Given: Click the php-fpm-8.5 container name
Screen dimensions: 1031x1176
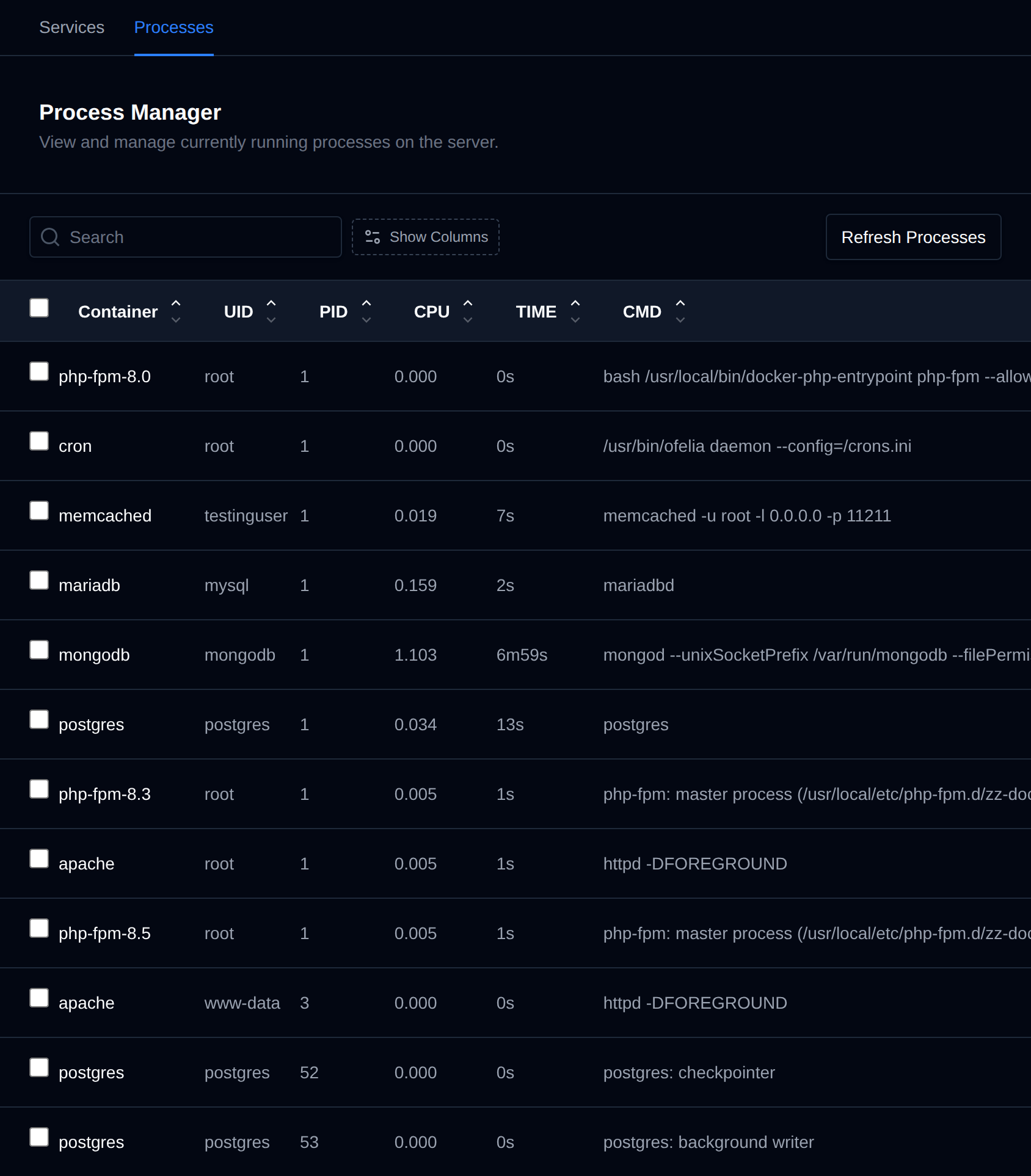Looking at the screenshot, I should click(x=104, y=934).
